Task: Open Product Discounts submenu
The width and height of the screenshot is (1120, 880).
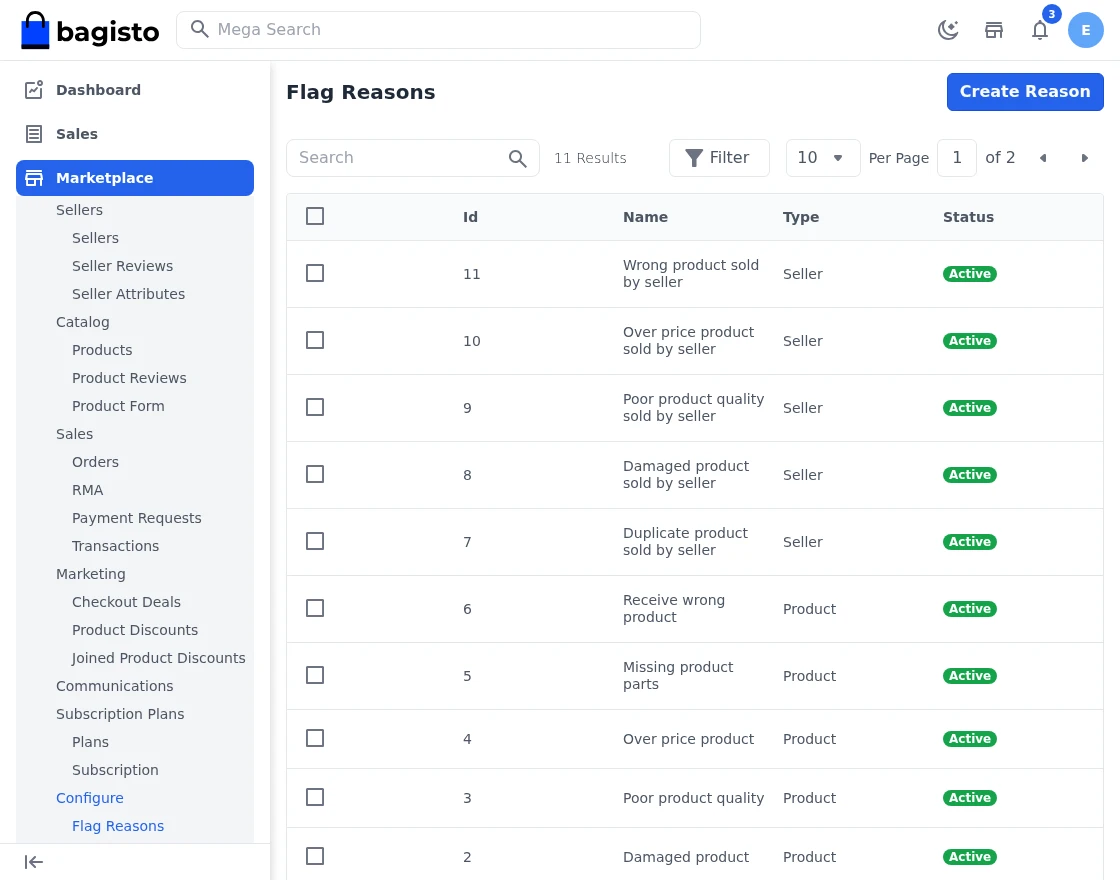Action: click(x=135, y=630)
